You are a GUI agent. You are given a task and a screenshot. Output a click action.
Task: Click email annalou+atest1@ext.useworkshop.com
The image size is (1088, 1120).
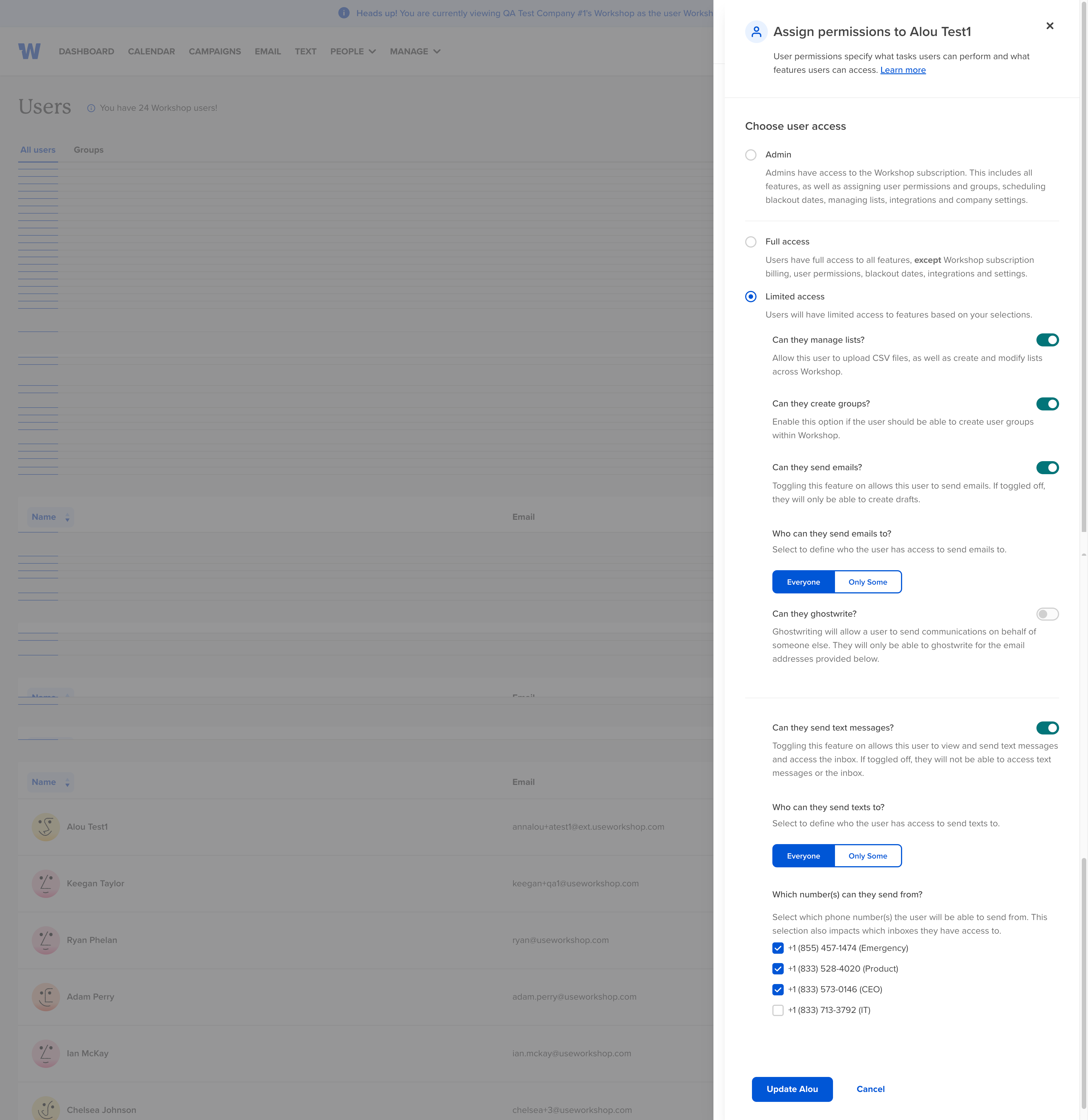pos(588,827)
